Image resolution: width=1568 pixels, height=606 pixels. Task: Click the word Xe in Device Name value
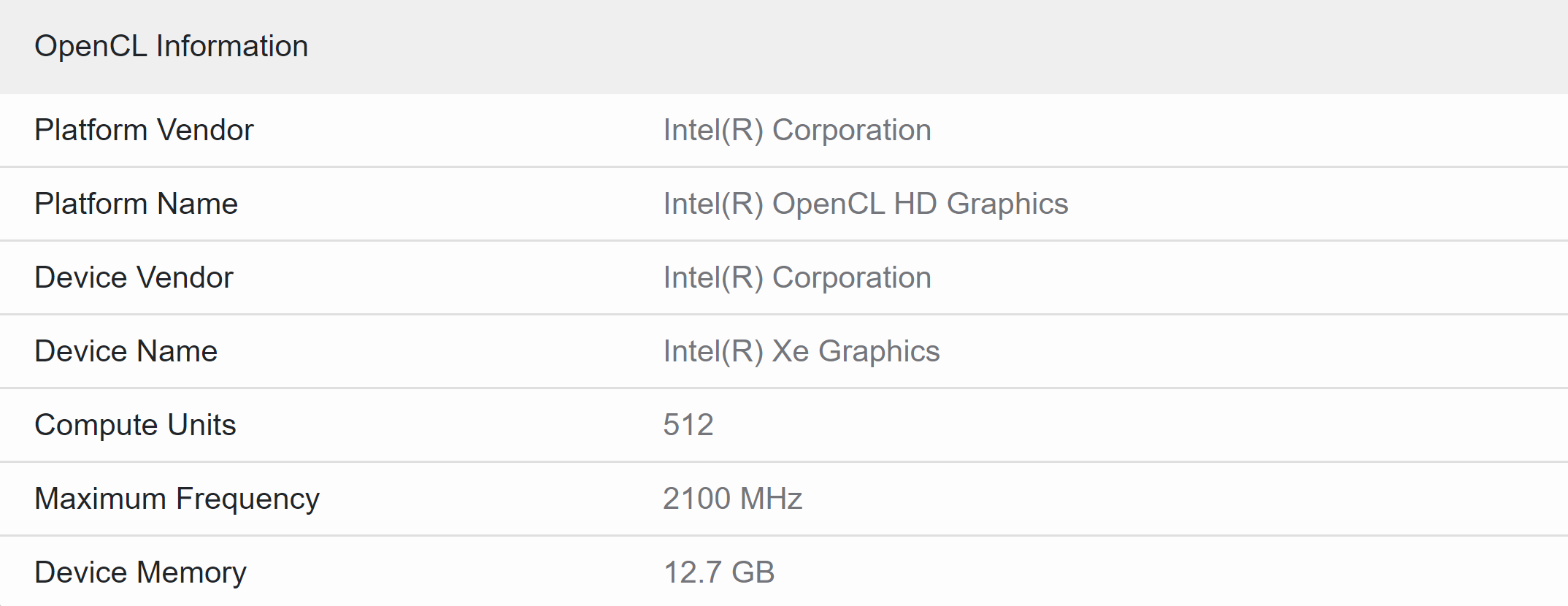(791, 351)
